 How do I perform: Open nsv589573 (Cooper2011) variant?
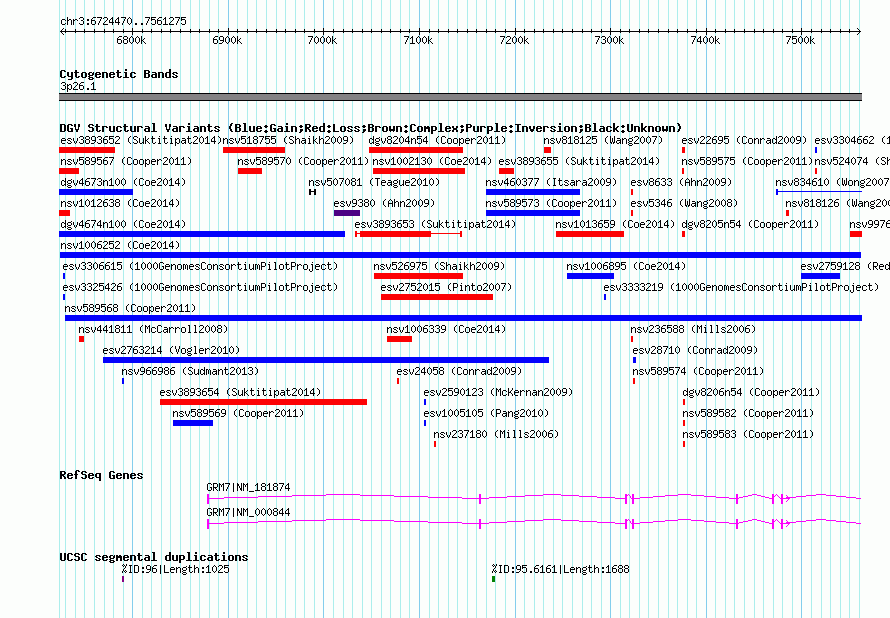click(x=551, y=203)
